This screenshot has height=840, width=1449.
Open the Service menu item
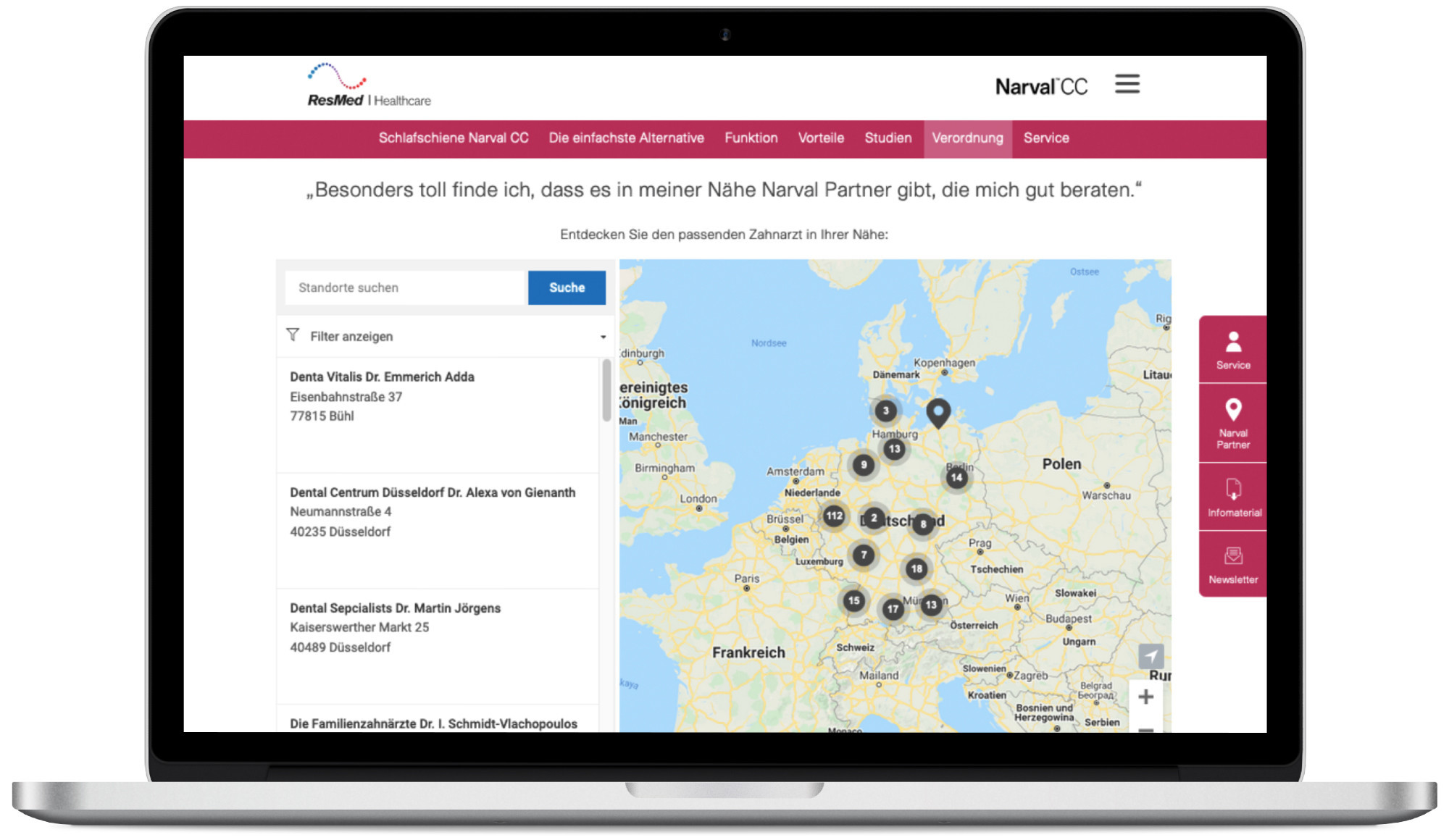(1045, 138)
